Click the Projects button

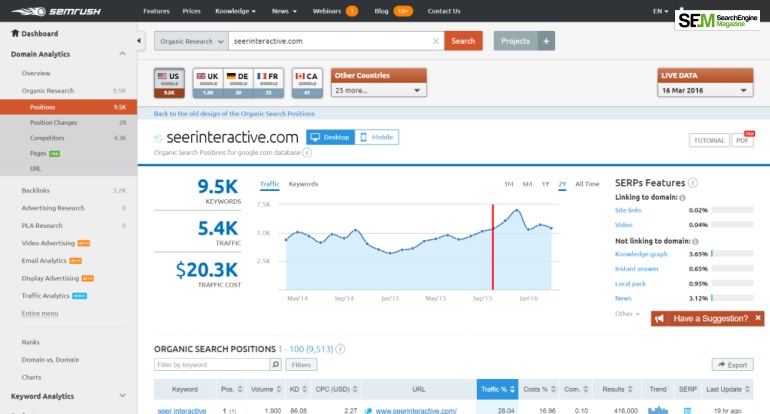coord(516,41)
